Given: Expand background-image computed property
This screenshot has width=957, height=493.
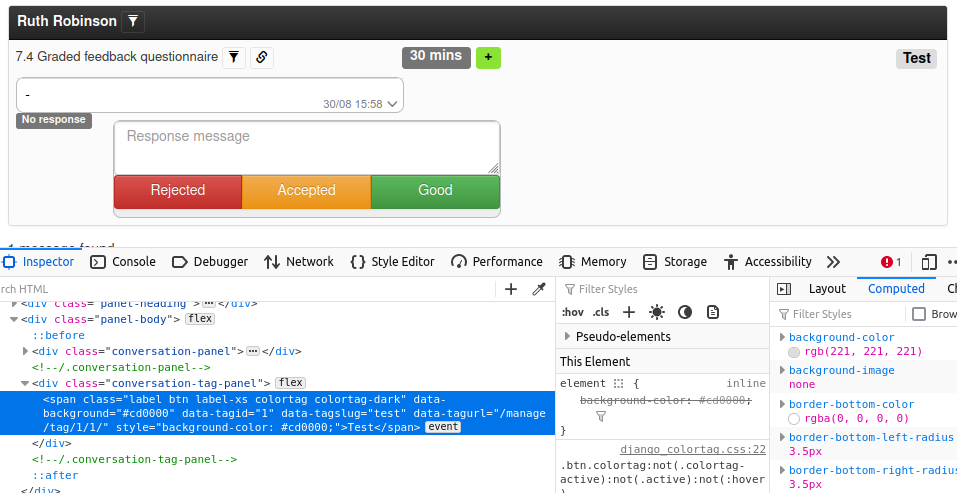Looking at the screenshot, I should [x=782, y=370].
